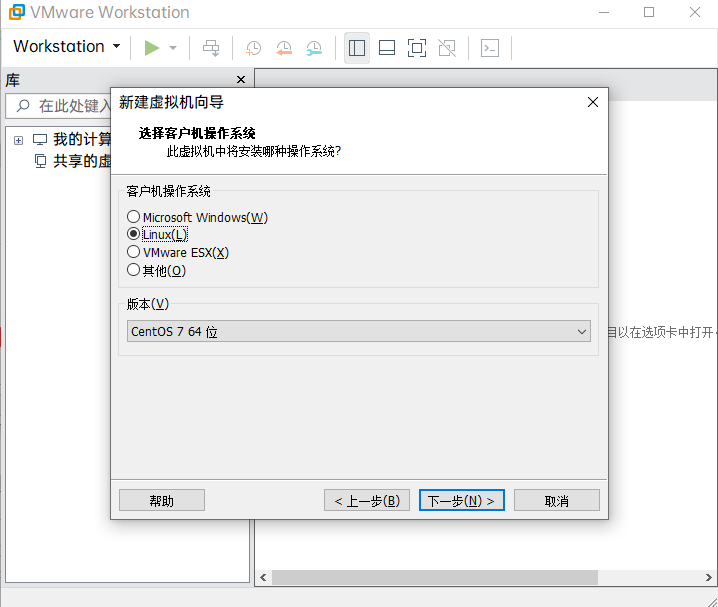Expand the 我的计算机 tree node
This screenshot has height=607, width=718.
(18, 140)
